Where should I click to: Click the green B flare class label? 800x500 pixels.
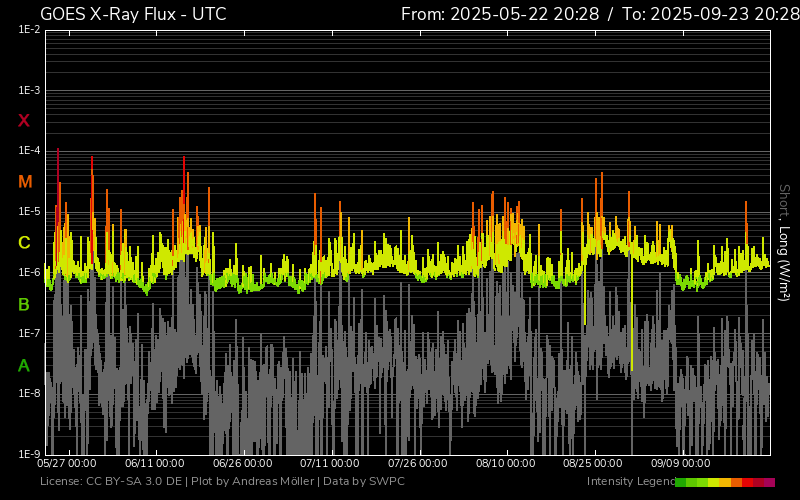coord(24,304)
